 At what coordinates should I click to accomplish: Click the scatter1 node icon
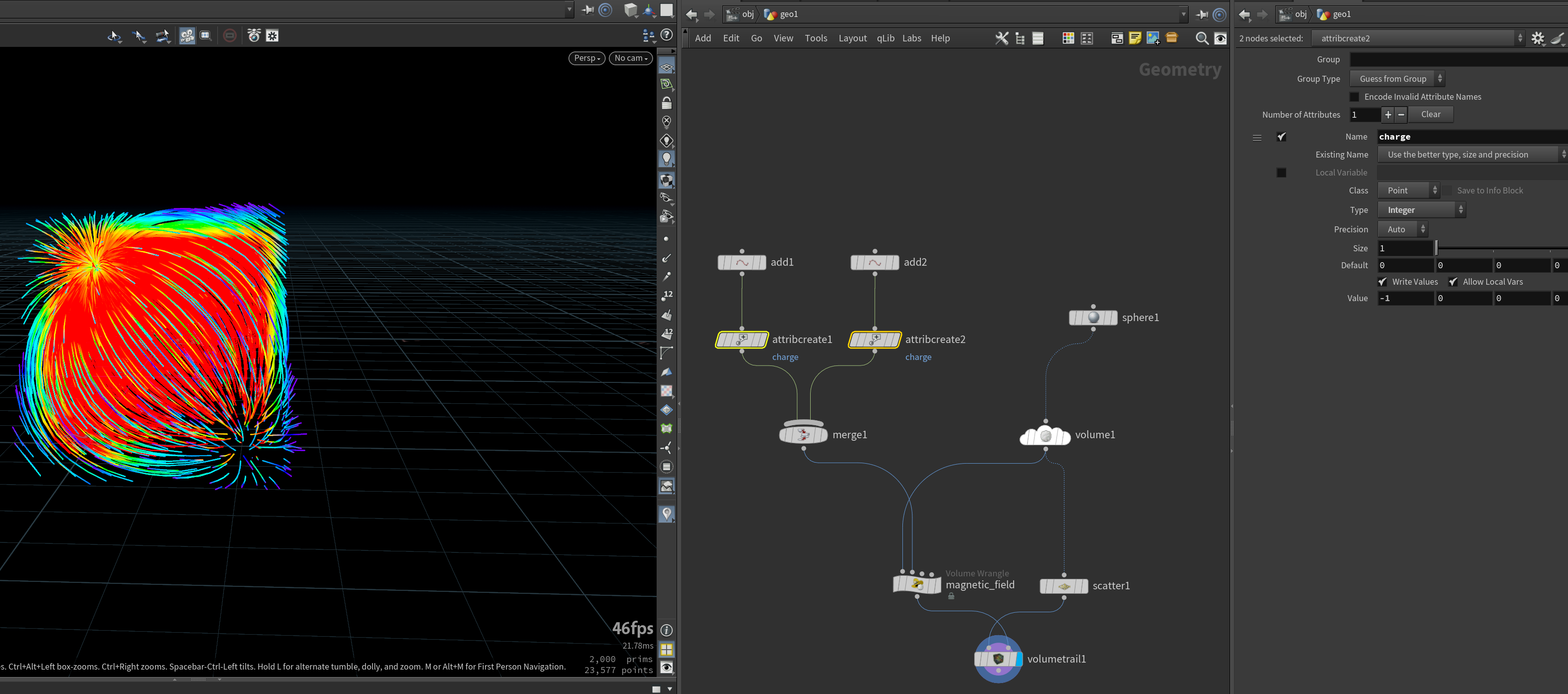[x=1063, y=586]
